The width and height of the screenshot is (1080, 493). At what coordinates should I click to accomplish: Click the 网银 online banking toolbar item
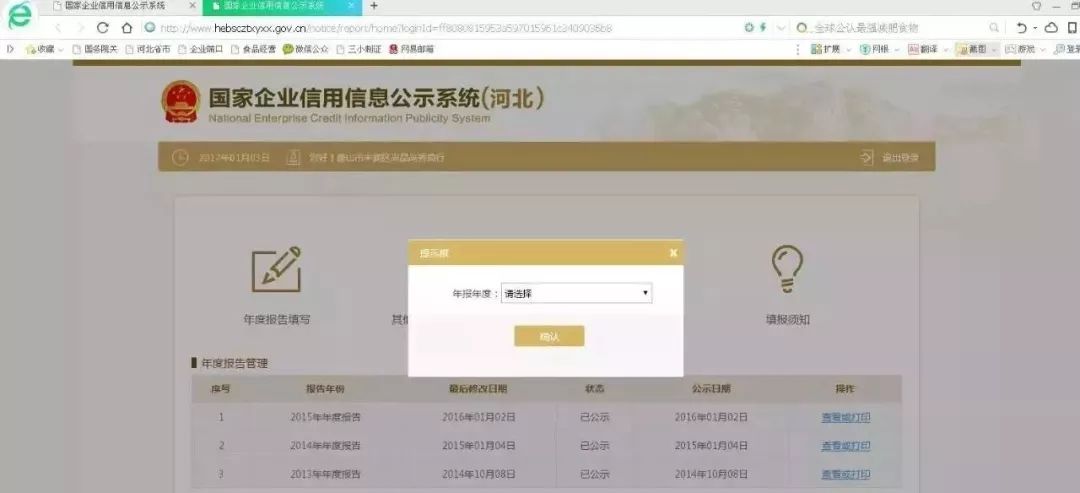(x=875, y=50)
